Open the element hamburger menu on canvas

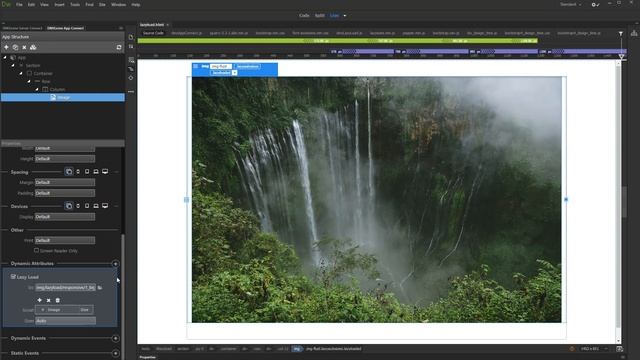[196, 66]
